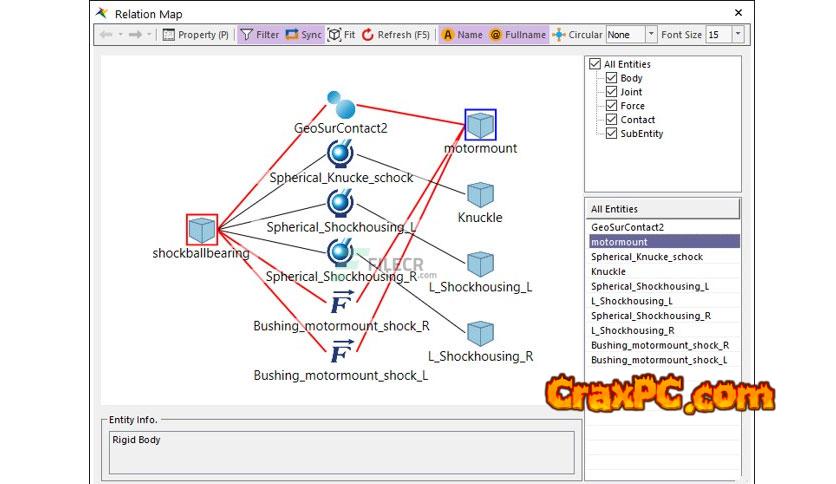Click the back navigation arrow
Viewport: 836px width, 484px height.
click(106, 35)
